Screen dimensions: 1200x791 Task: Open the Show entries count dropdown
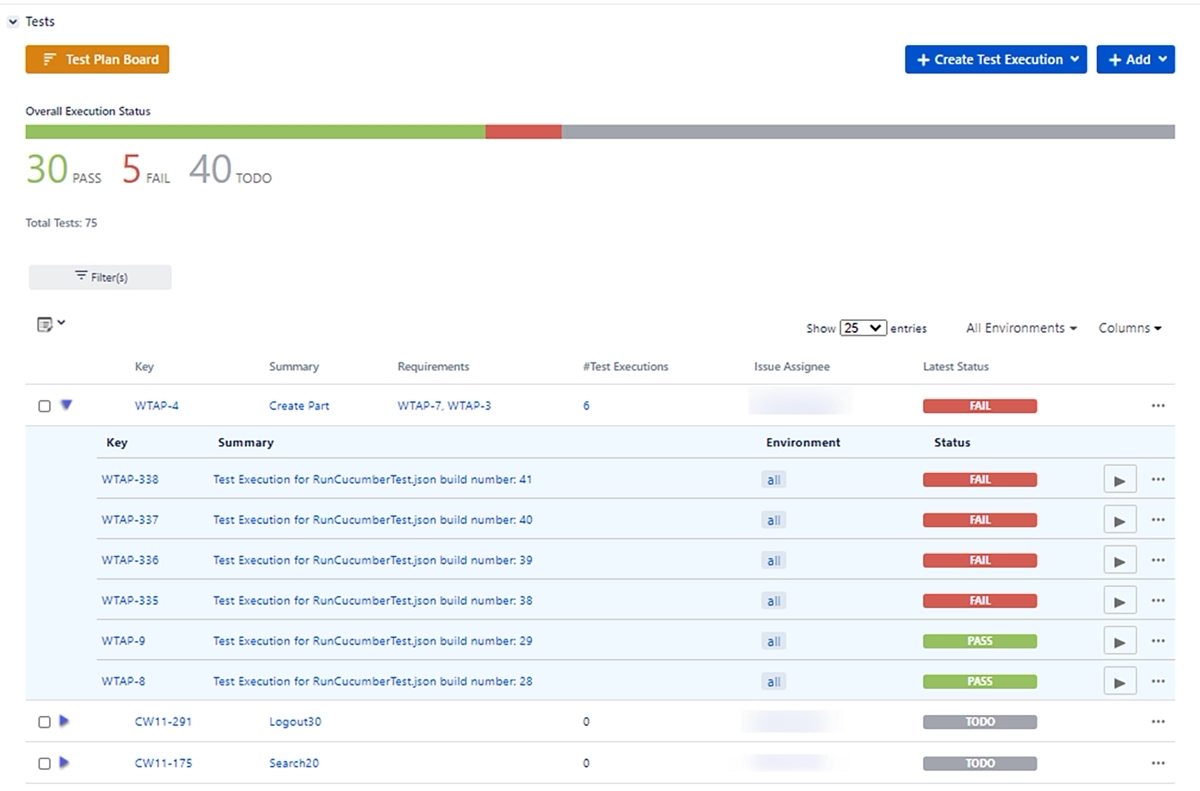pos(862,328)
